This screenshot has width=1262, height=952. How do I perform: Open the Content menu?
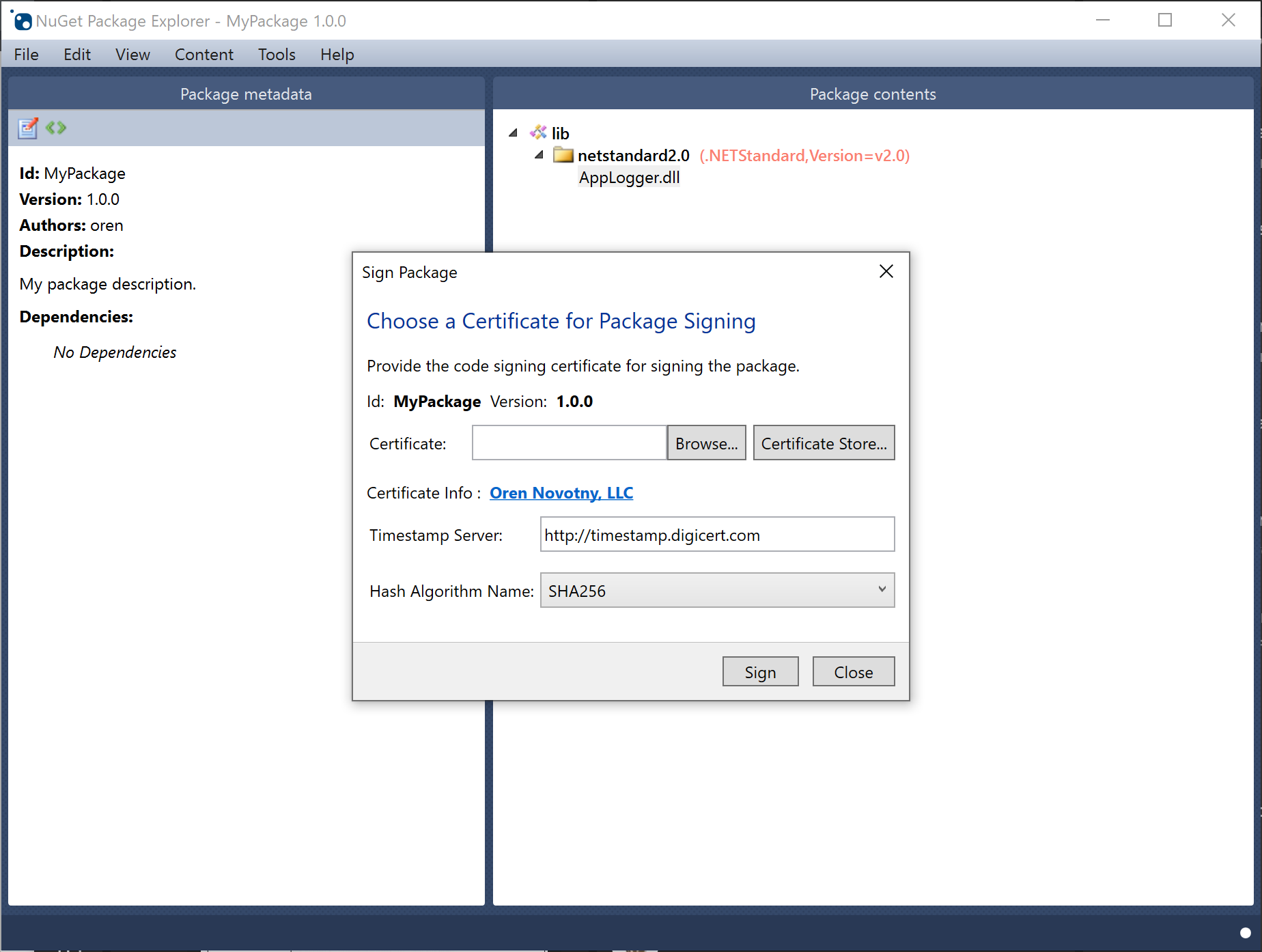click(x=204, y=55)
